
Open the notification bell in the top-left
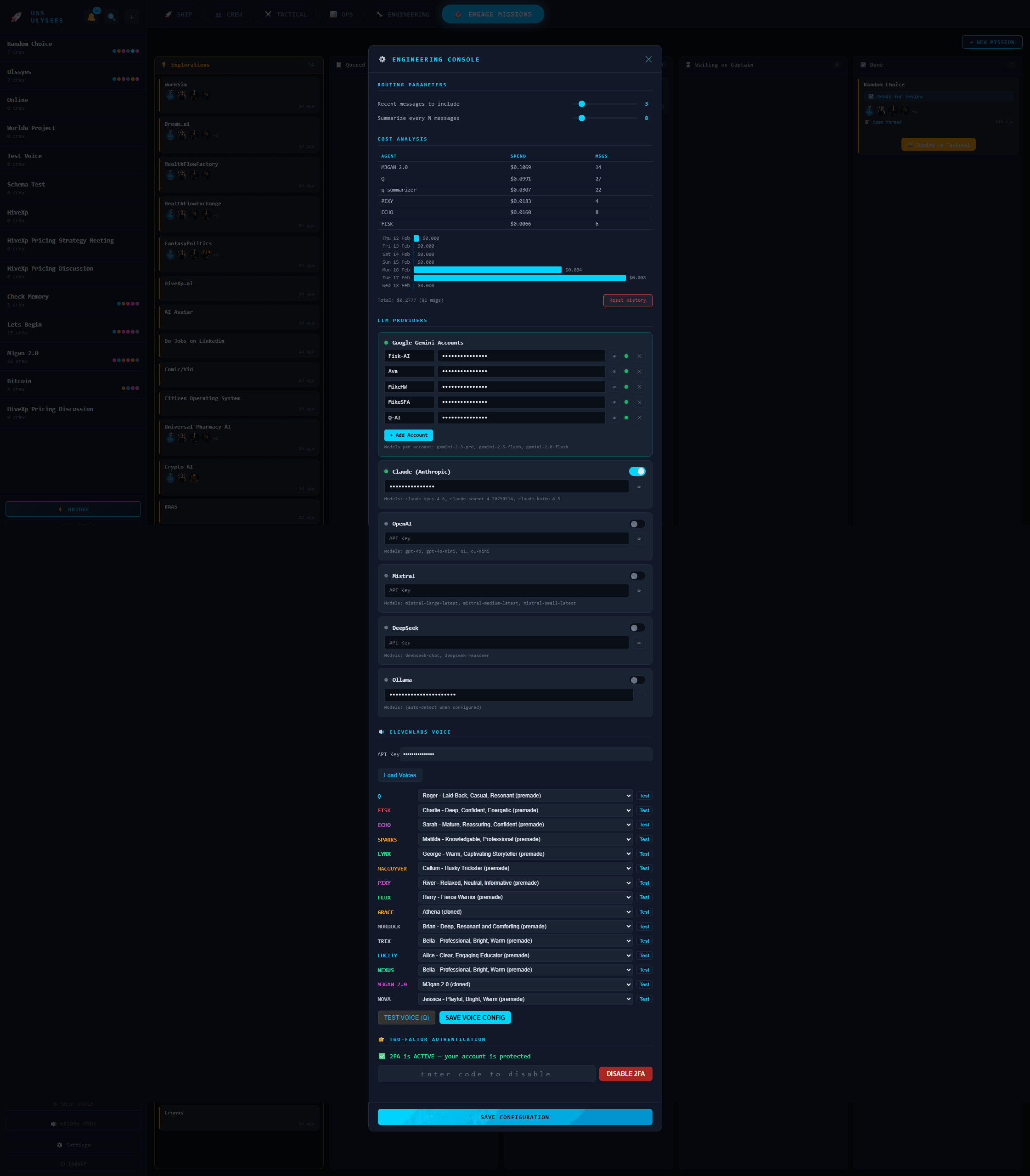tap(91, 17)
